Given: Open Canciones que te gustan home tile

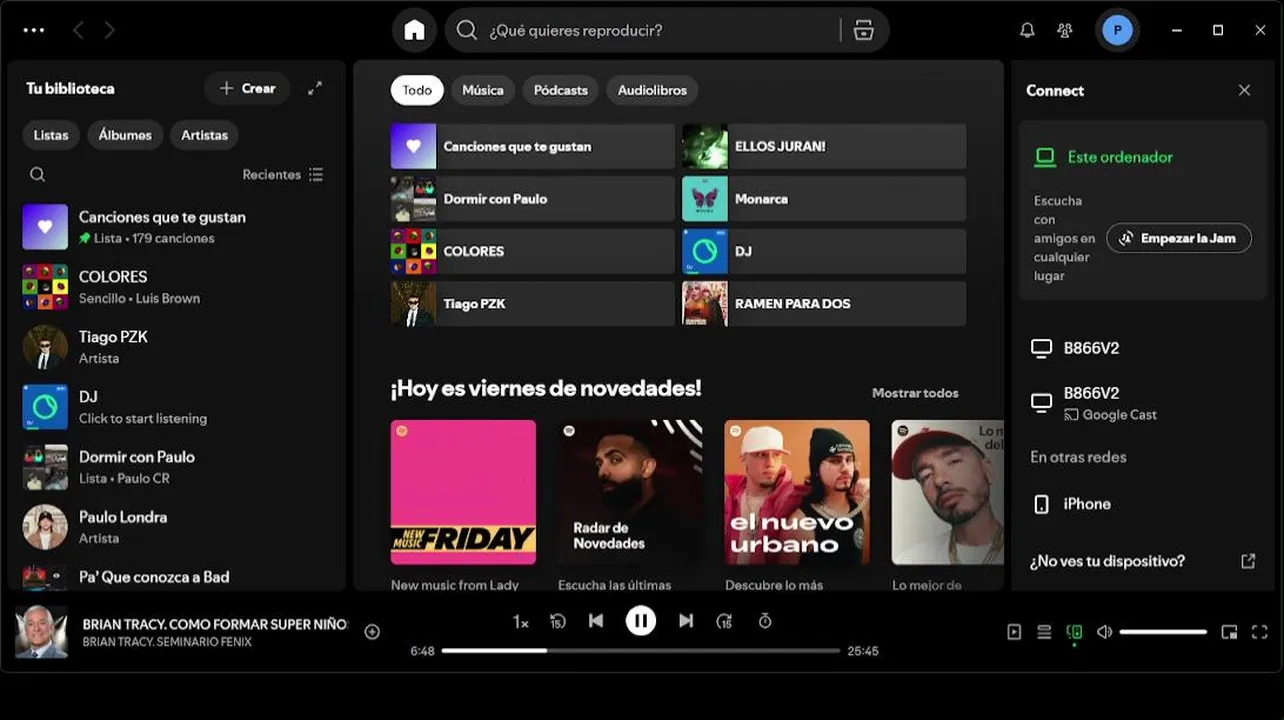Looking at the screenshot, I should tap(533, 146).
